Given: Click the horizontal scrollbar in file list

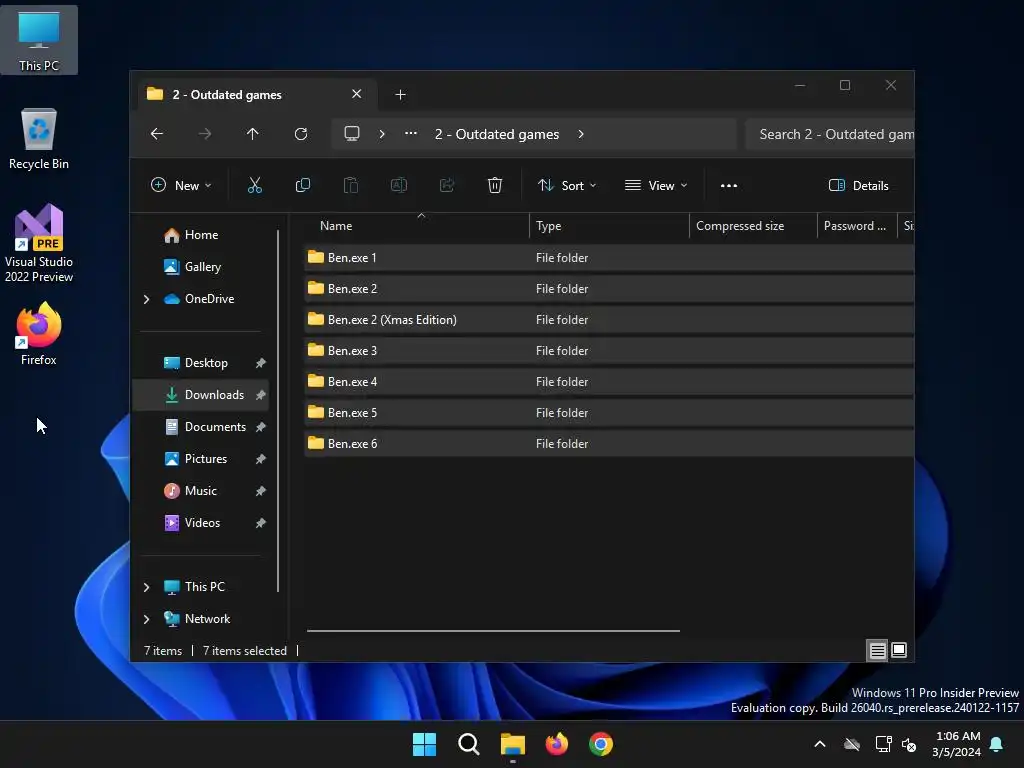Looking at the screenshot, I should point(493,631).
